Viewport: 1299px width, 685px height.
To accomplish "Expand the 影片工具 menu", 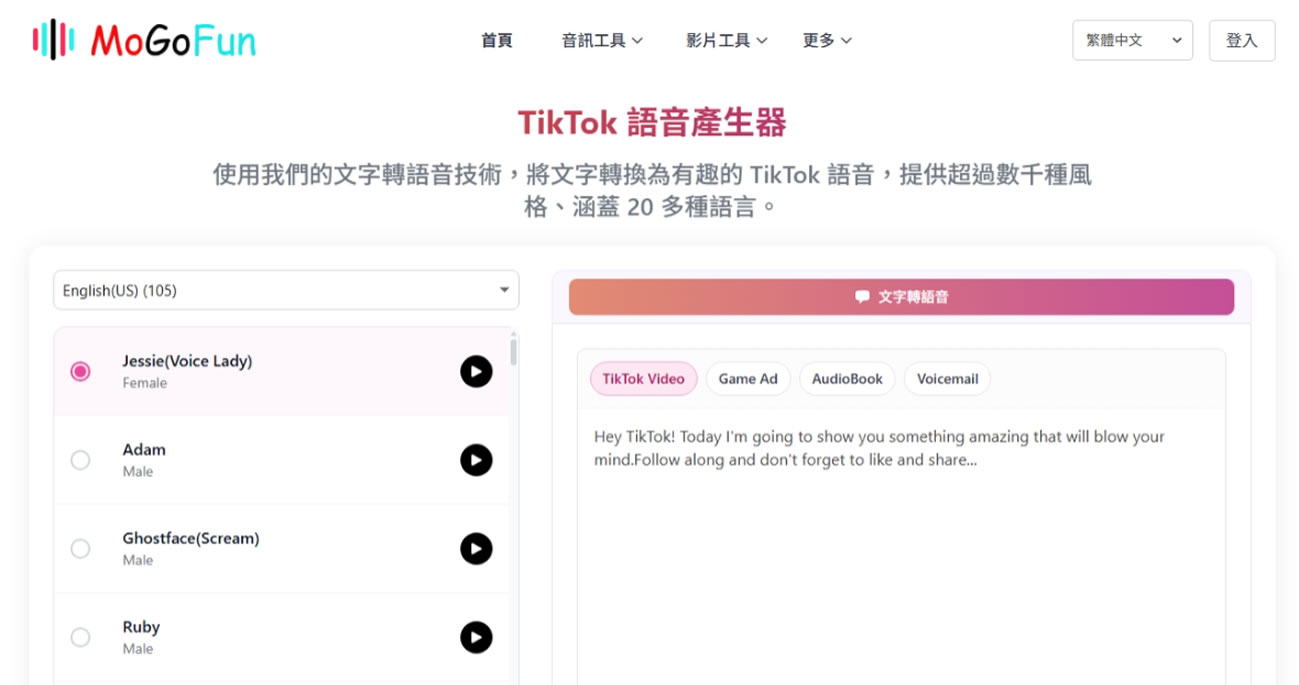I will pos(727,40).
